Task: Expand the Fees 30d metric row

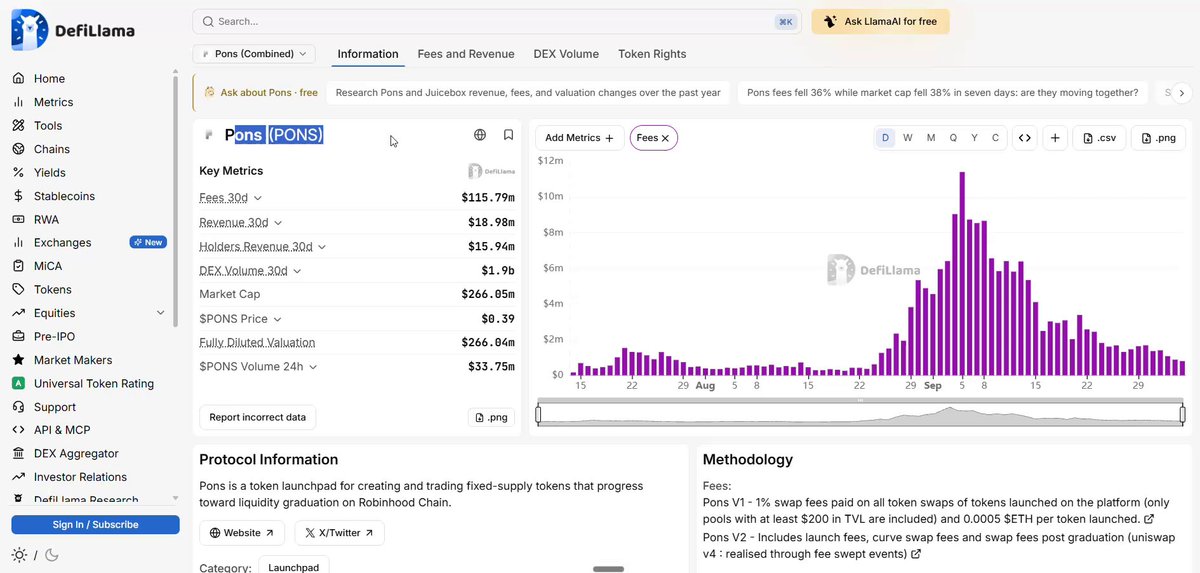Action: [x=231, y=198]
